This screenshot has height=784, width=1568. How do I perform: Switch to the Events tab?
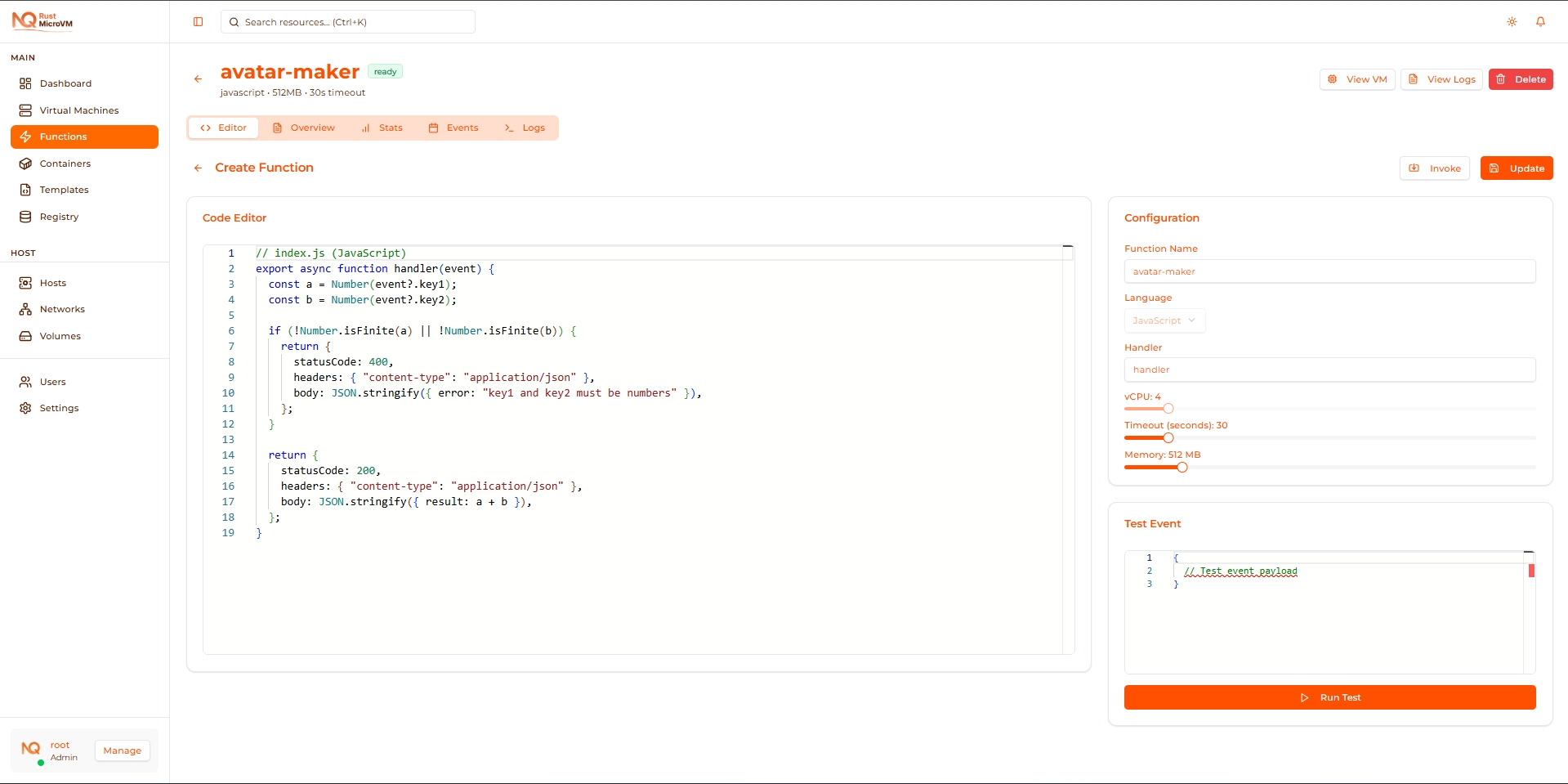tap(454, 128)
